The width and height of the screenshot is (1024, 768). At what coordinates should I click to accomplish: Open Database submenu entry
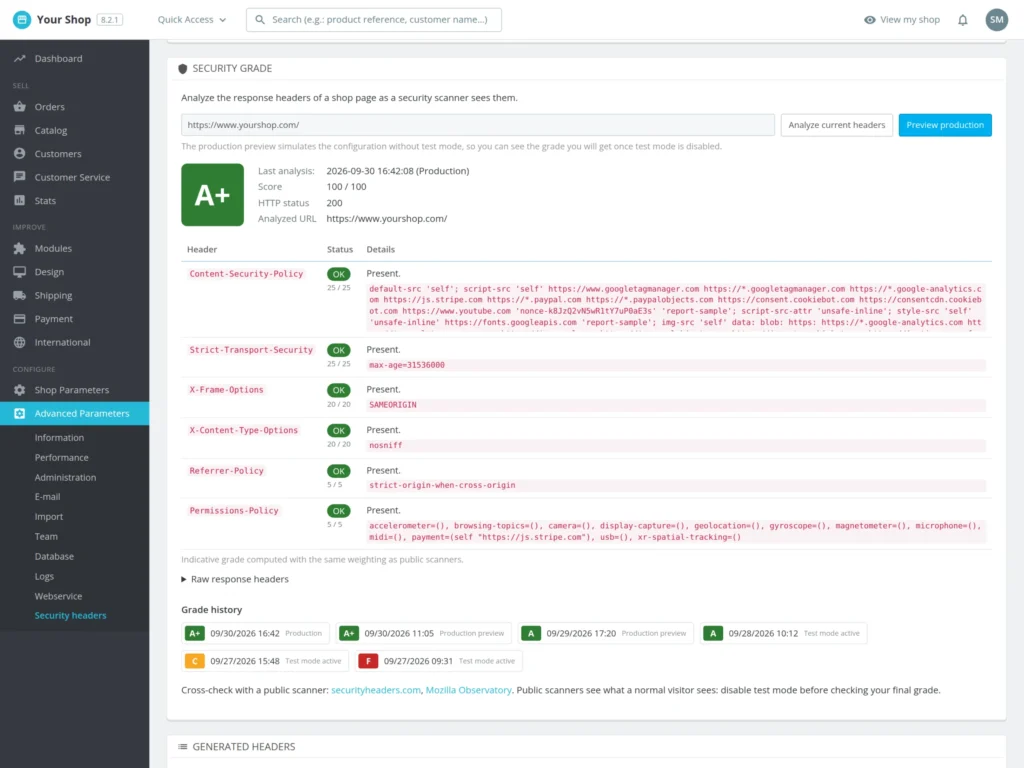54,556
